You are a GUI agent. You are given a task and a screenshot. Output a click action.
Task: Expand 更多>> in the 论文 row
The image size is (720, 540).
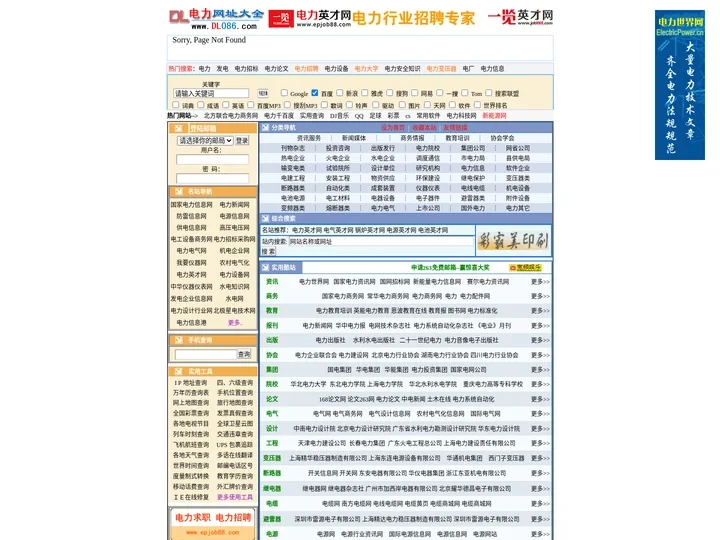(x=540, y=399)
